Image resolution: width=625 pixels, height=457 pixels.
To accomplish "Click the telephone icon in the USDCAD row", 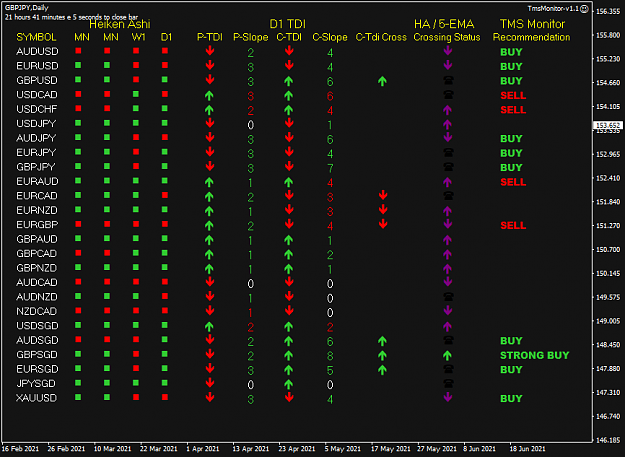I will [x=448, y=95].
